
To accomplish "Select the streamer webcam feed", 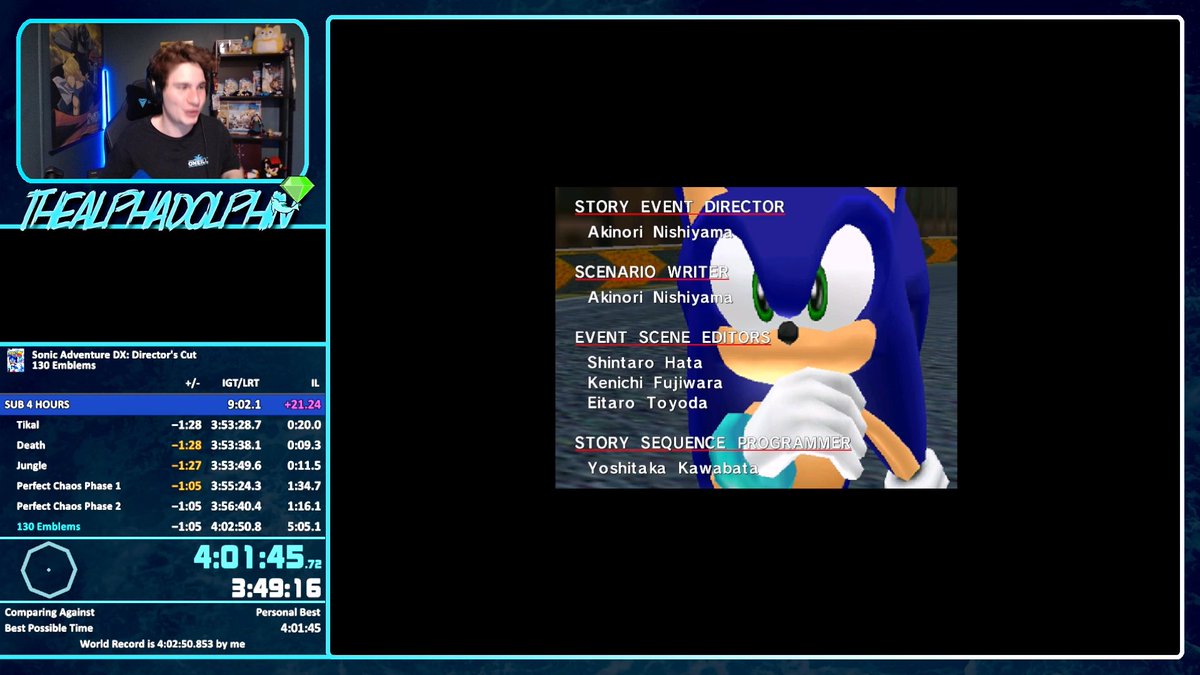I will (x=162, y=100).
